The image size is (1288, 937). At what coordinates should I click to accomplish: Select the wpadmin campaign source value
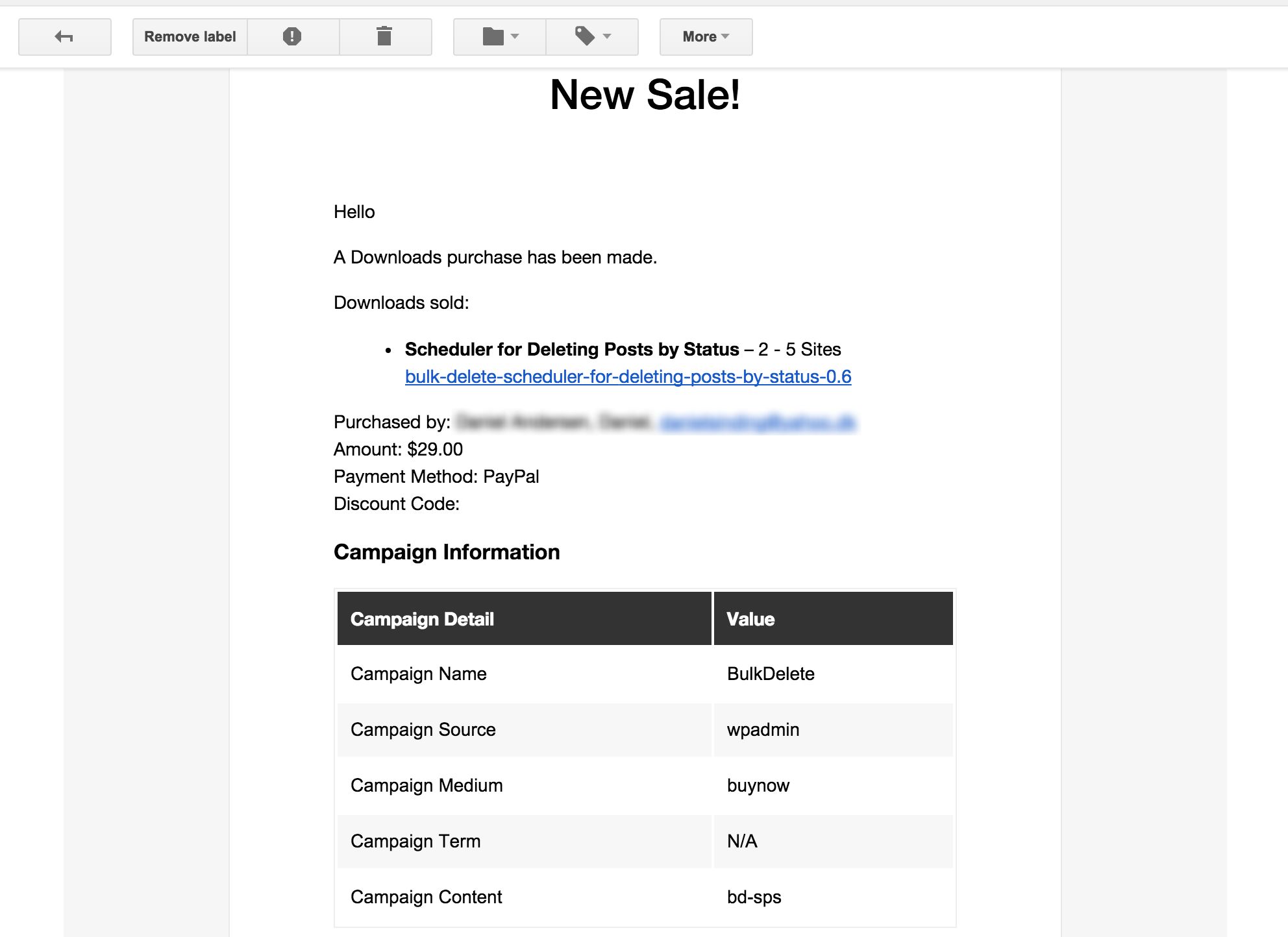pos(763,730)
